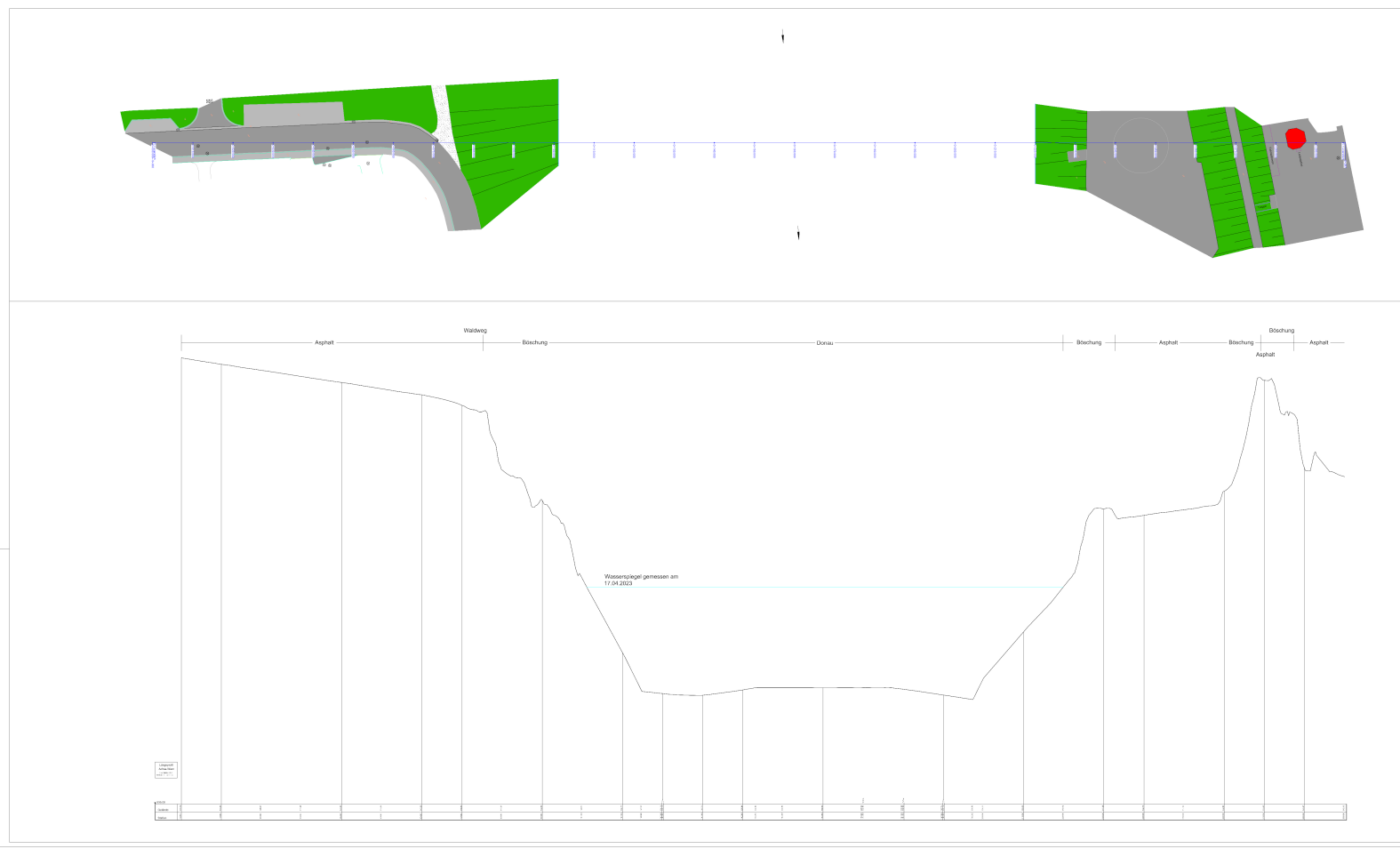The image size is (1400, 857).
Task: Click the 'Donau' label in the profile header
Action: click(x=825, y=343)
